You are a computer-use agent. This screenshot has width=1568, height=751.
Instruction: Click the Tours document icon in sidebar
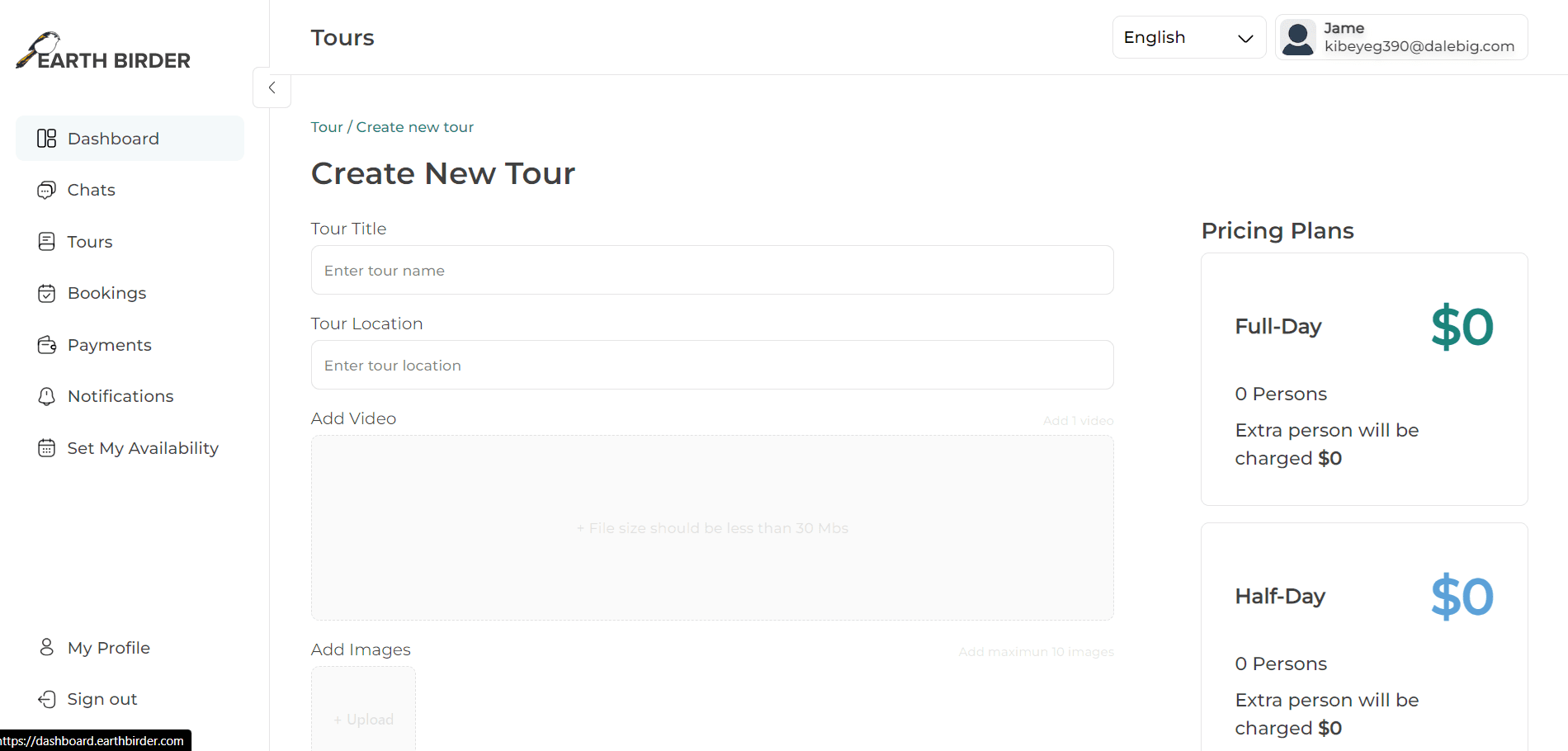(x=46, y=242)
